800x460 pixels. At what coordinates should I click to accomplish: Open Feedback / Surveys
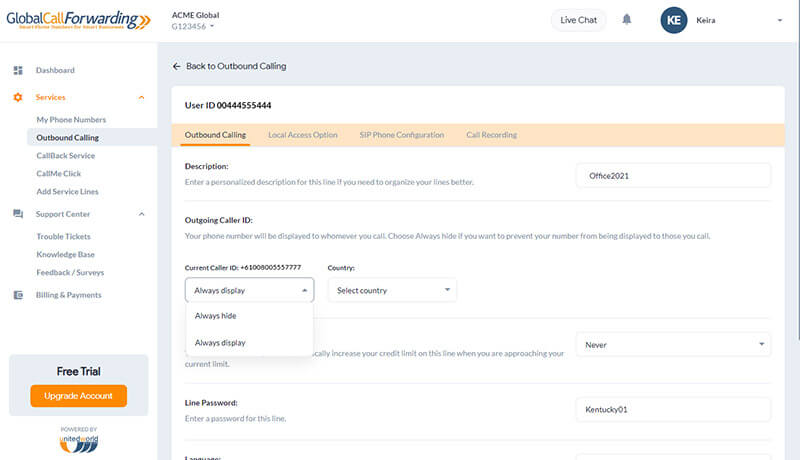(70, 272)
